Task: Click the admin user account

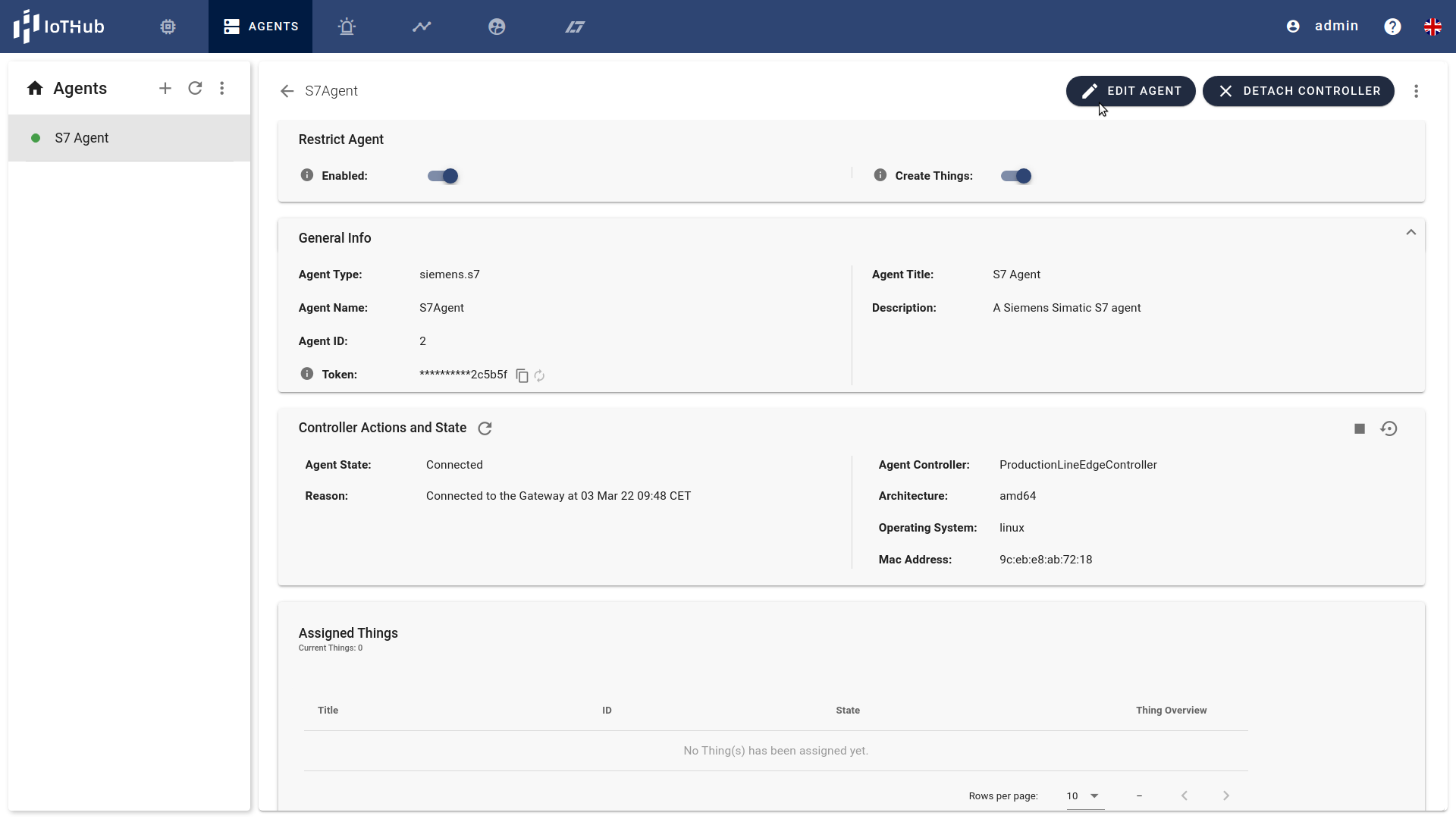Action: [x=1323, y=27]
